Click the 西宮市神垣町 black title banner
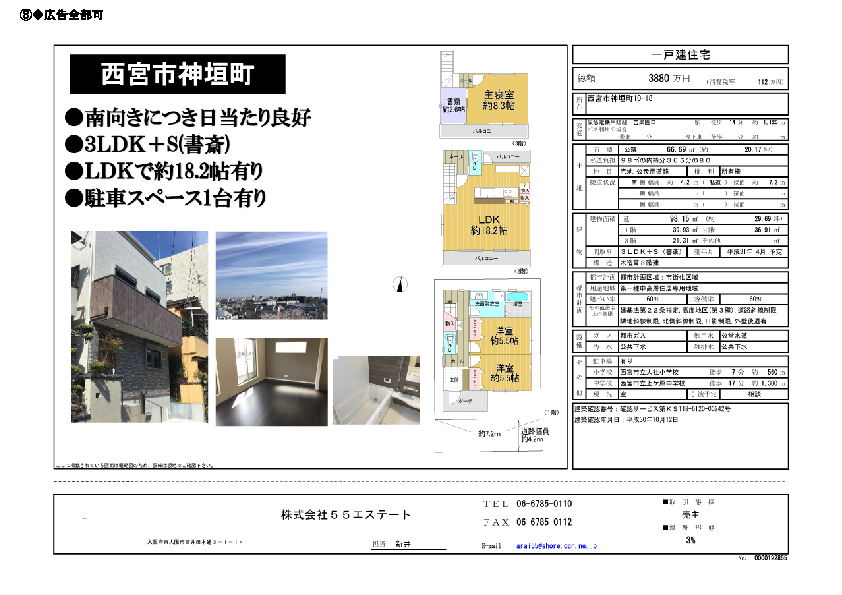This screenshot has width=842, height=595. coord(177,74)
